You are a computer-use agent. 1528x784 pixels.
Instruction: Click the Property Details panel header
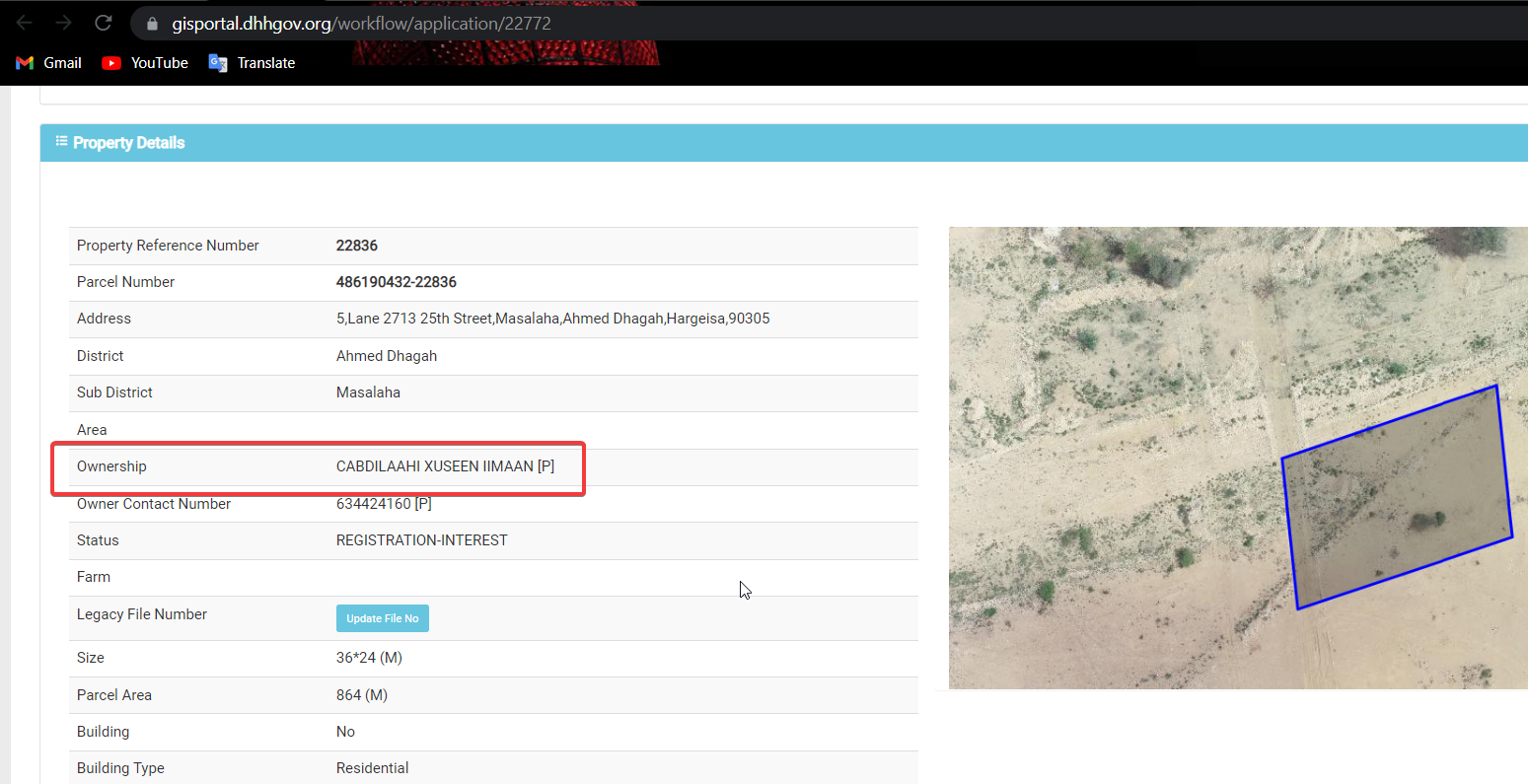click(783, 143)
